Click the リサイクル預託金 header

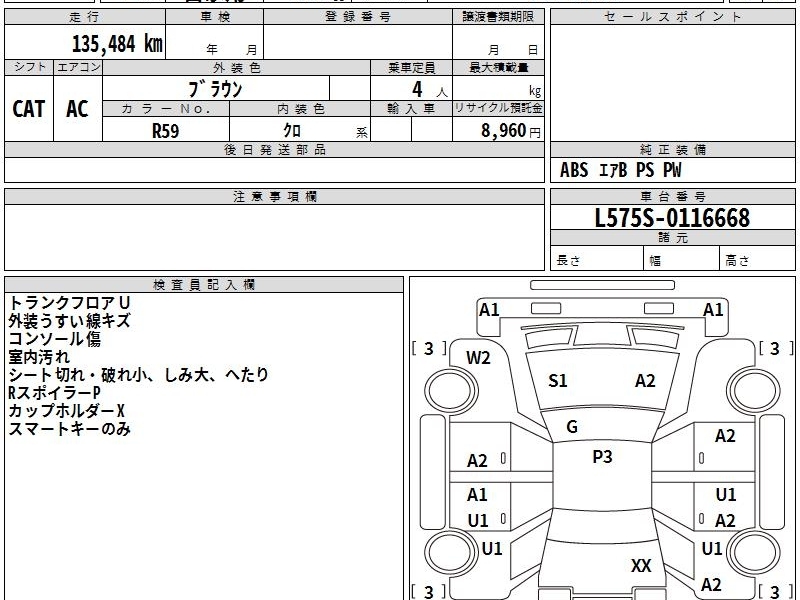click(498, 108)
